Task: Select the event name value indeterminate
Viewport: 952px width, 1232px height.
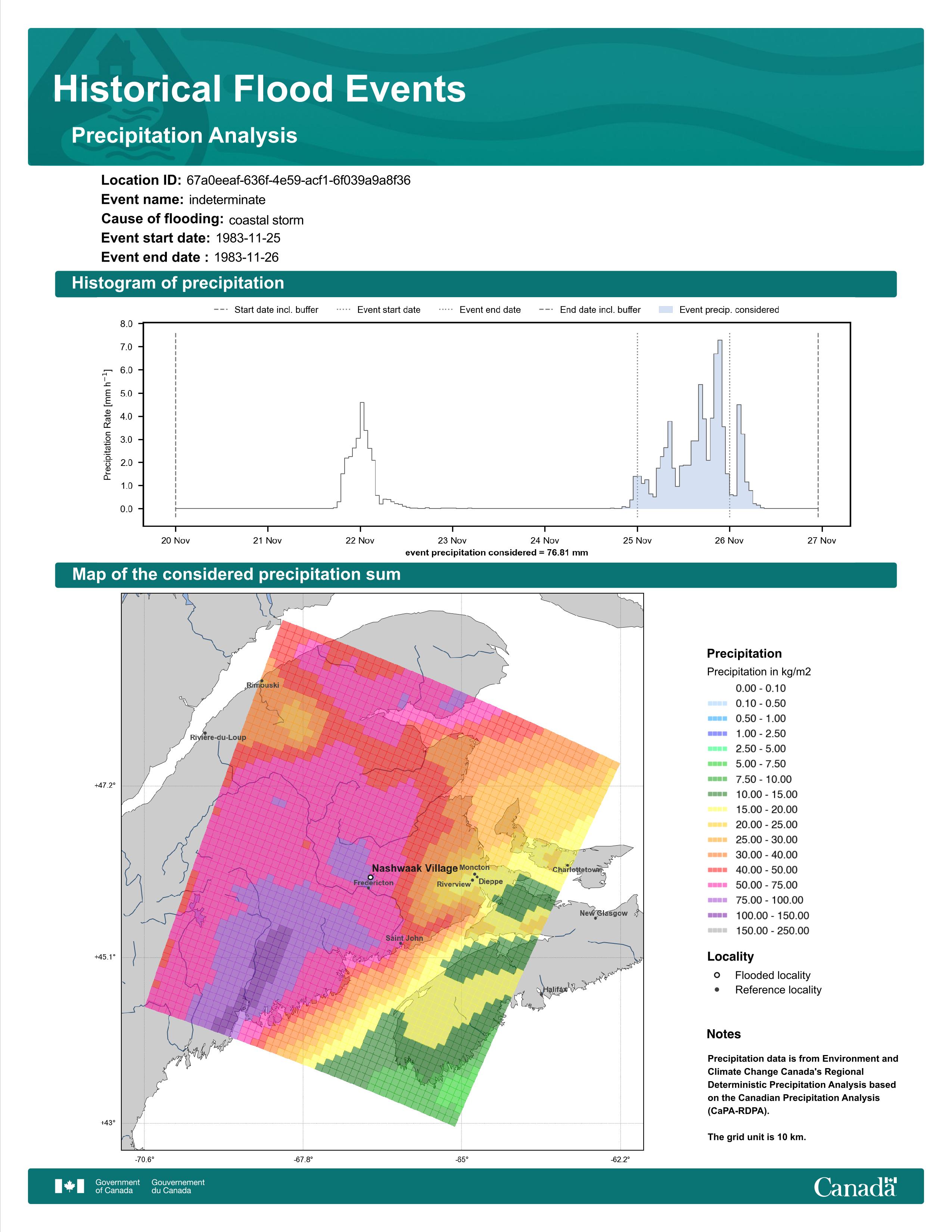Action: click(x=227, y=200)
